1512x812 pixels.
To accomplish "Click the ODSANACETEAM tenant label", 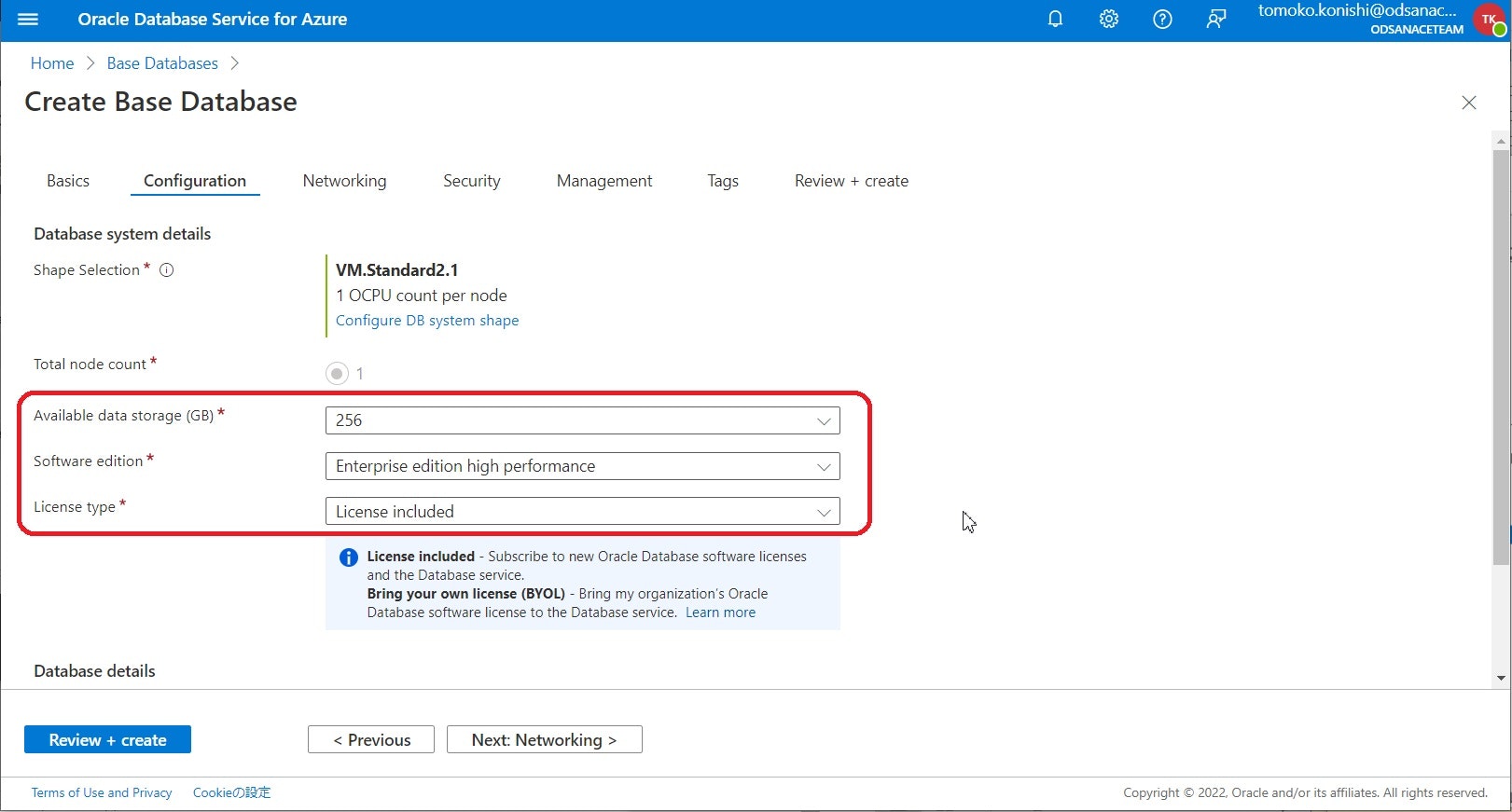I will coord(1417,30).
